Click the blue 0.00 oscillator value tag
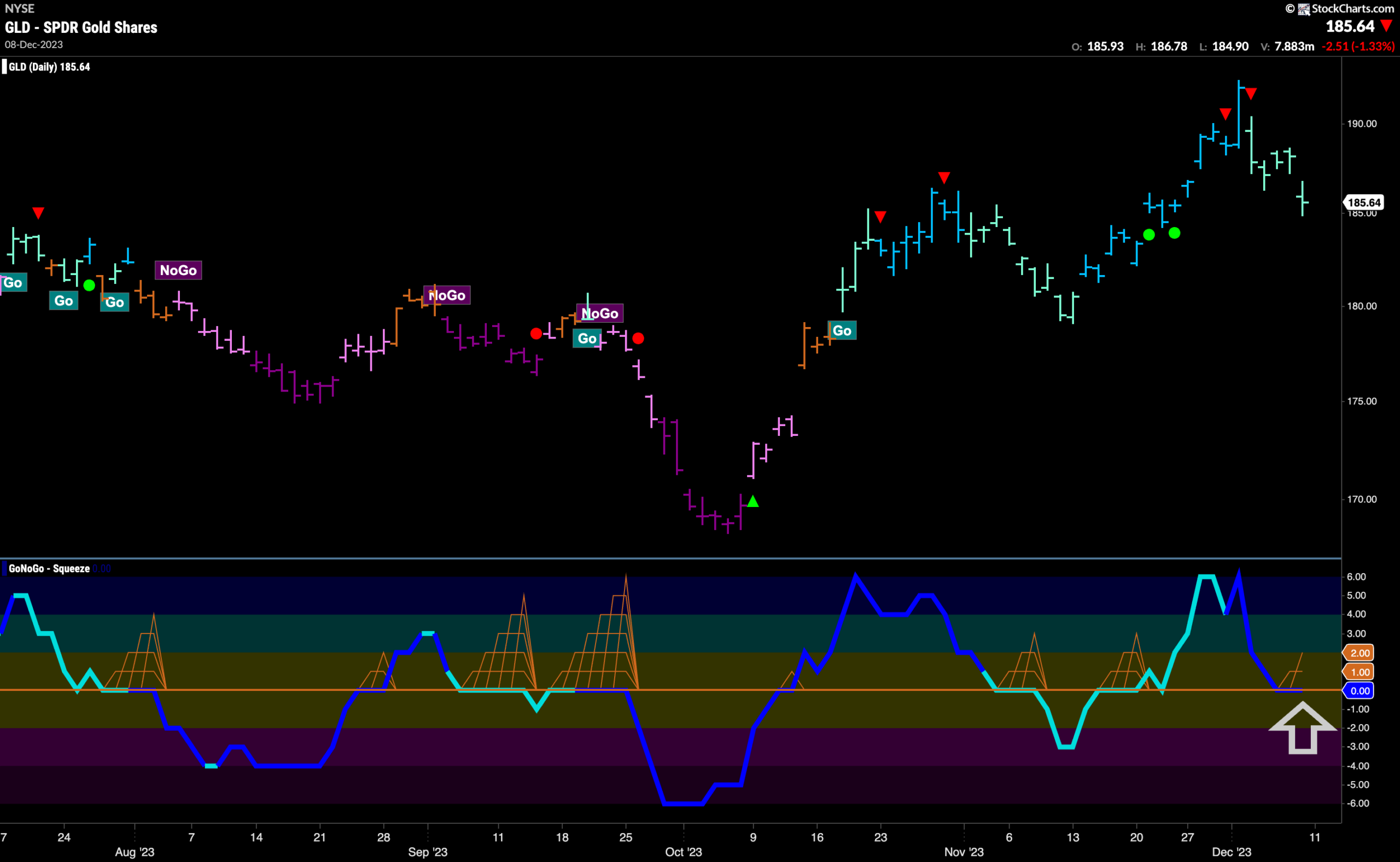1400x862 pixels. (x=1359, y=691)
